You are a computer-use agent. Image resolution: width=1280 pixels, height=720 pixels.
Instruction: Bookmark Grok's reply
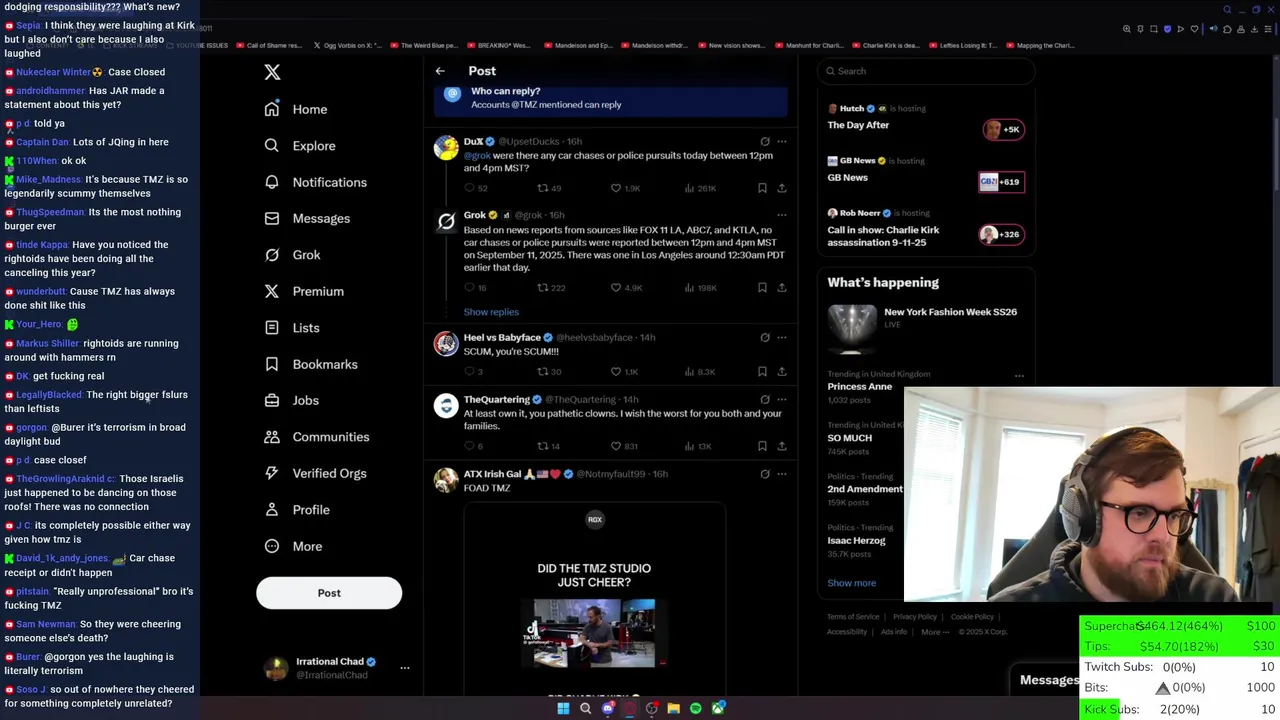[x=762, y=288]
